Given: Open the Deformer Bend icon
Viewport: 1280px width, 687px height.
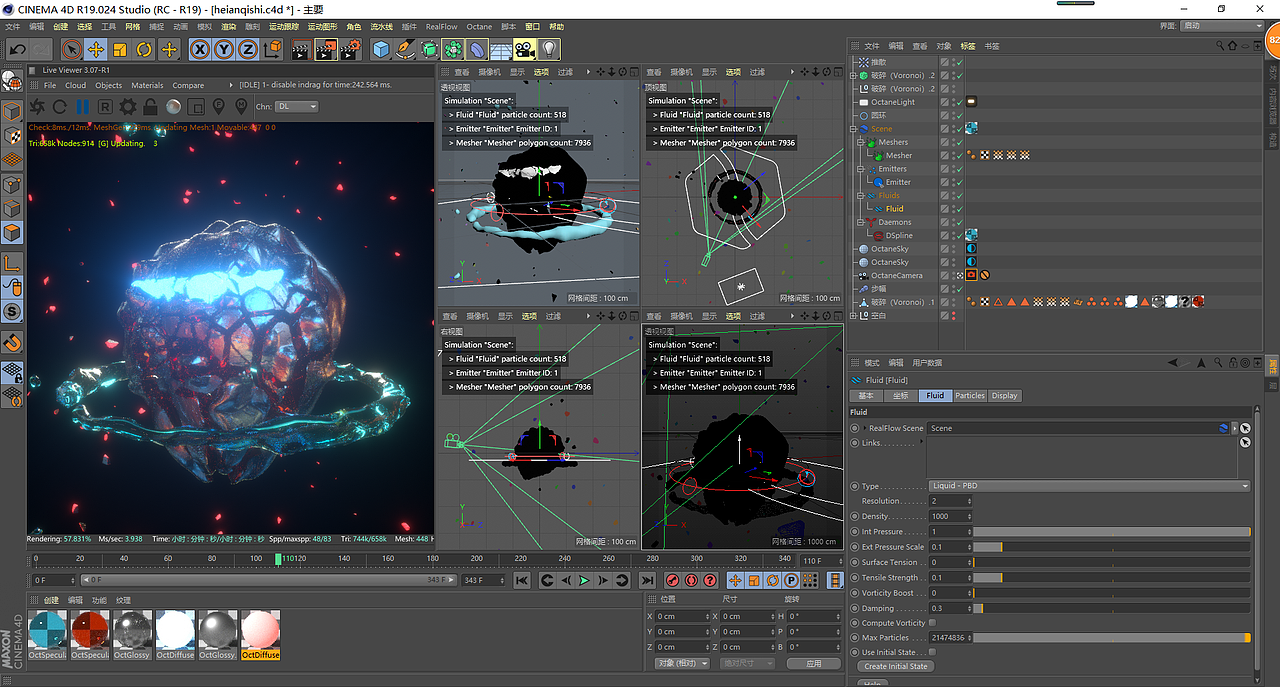Looking at the screenshot, I should click(x=477, y=49).
